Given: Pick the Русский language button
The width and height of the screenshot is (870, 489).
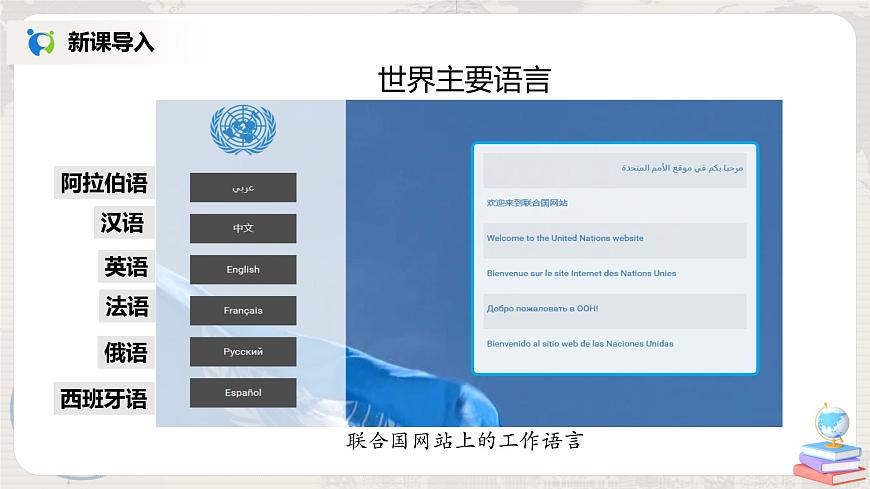Looking at the screenshot, I should [x=243, y=351].
